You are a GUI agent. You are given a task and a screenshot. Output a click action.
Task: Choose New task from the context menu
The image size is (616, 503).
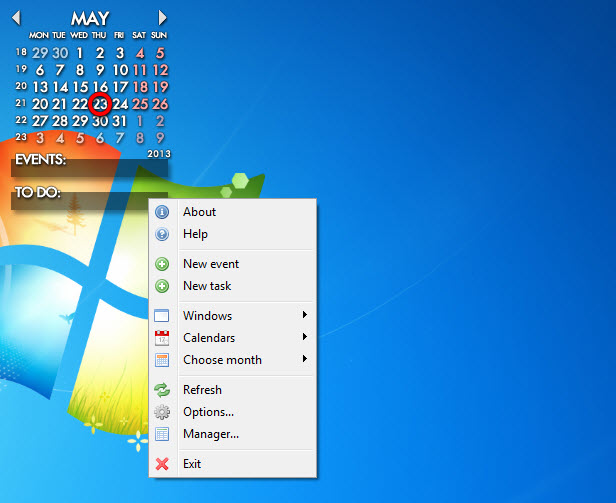(233, 286)
